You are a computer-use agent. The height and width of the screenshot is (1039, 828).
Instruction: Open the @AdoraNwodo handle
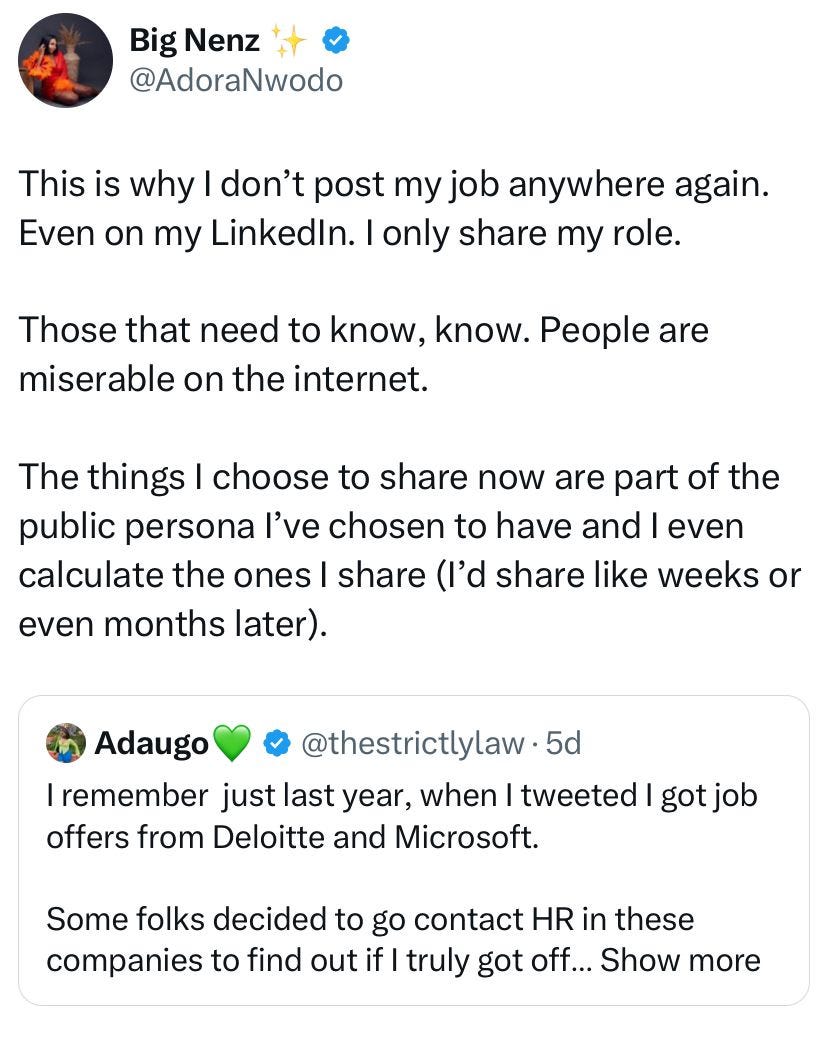235,80
